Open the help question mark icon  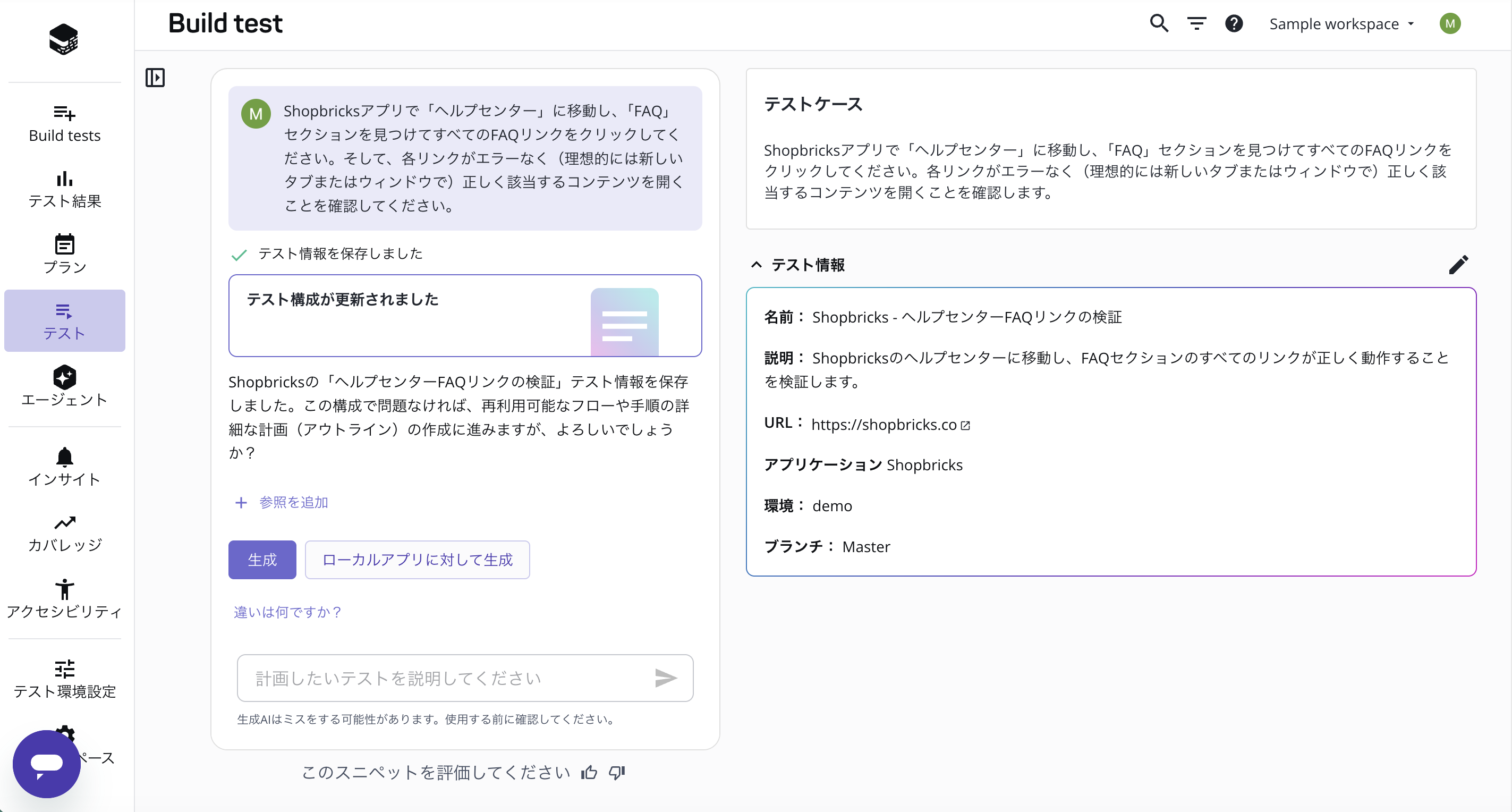[1234, 23]
